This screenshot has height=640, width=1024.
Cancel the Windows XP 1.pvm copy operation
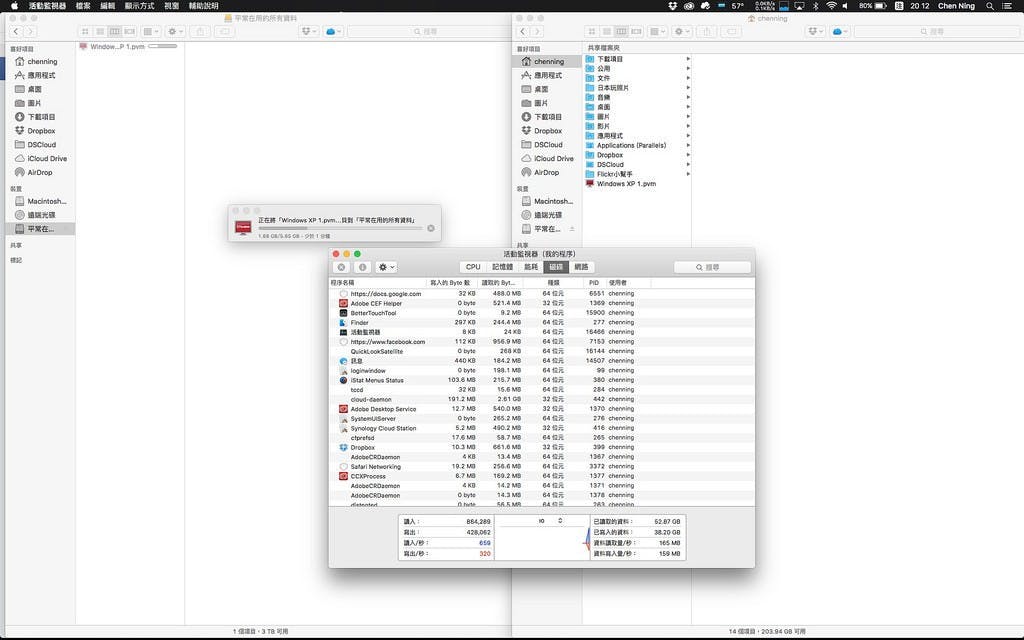point(430,228)
